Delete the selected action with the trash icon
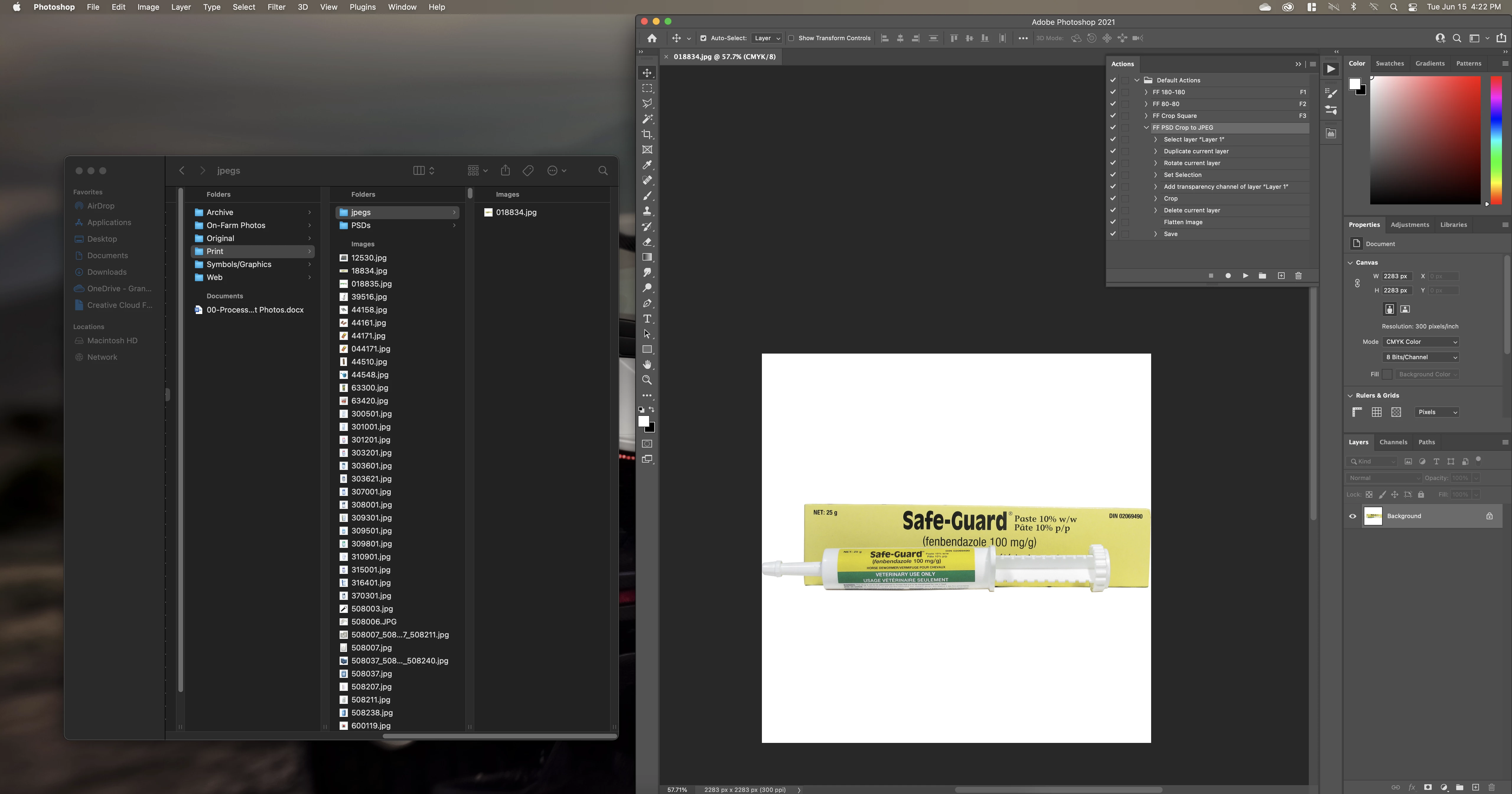This screenshot has height=794, width=1512. click(1298, 275)
